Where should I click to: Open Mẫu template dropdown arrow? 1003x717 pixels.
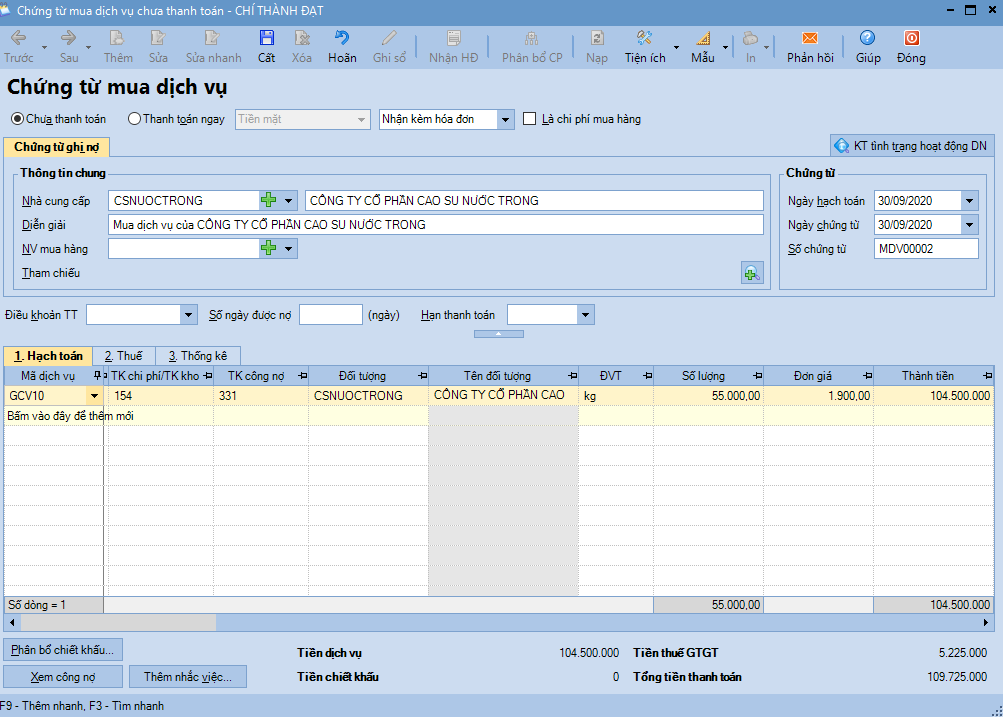(725, 47)
